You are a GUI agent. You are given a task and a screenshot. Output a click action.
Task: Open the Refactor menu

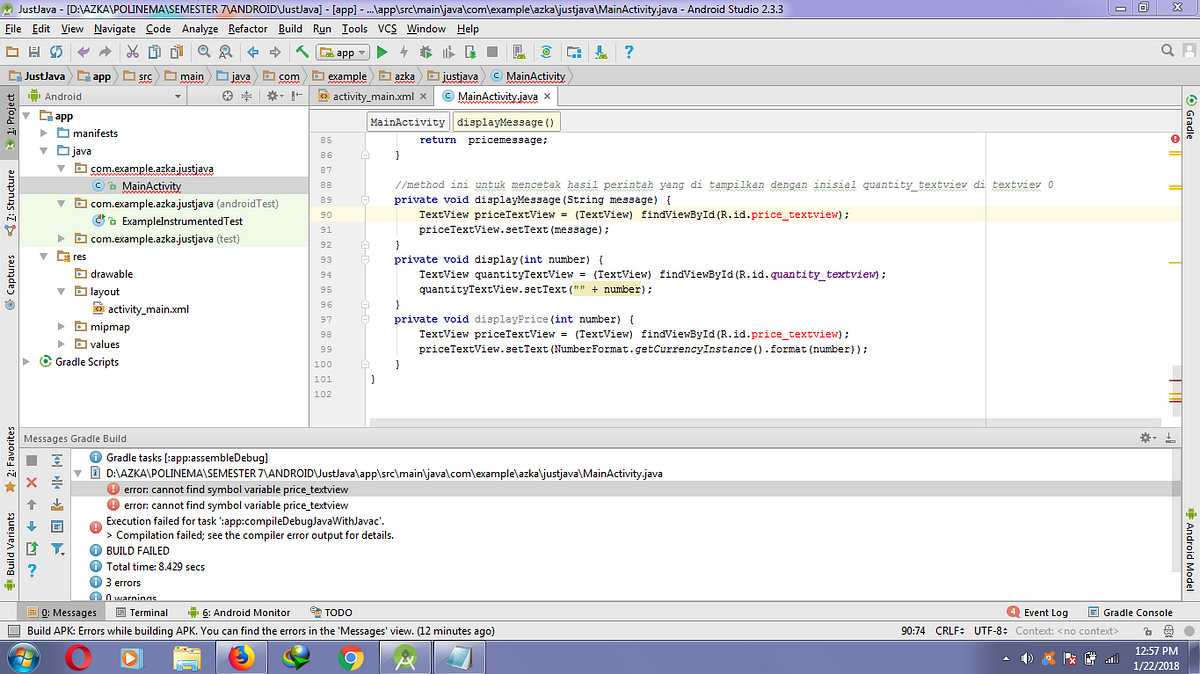(x=248, y=29)
